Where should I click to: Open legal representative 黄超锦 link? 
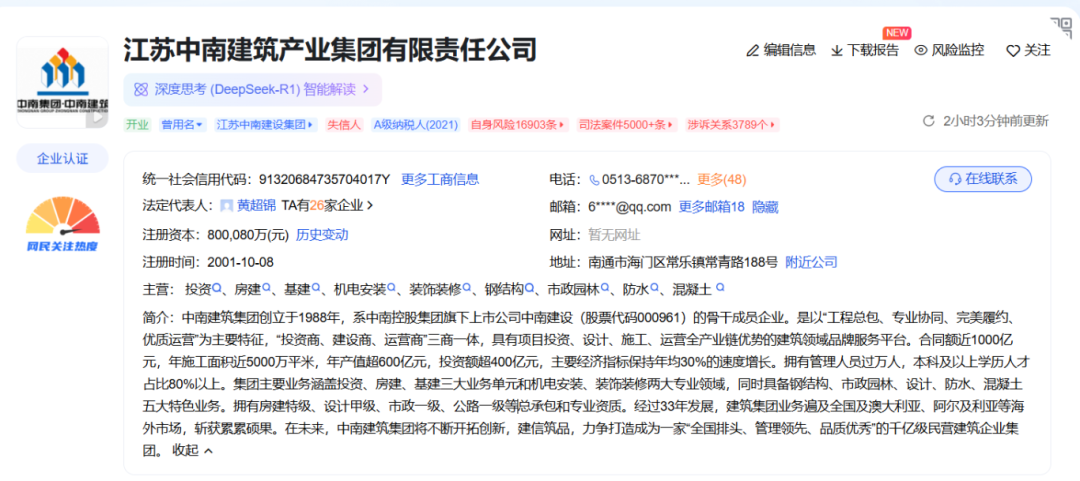point(256,205)
